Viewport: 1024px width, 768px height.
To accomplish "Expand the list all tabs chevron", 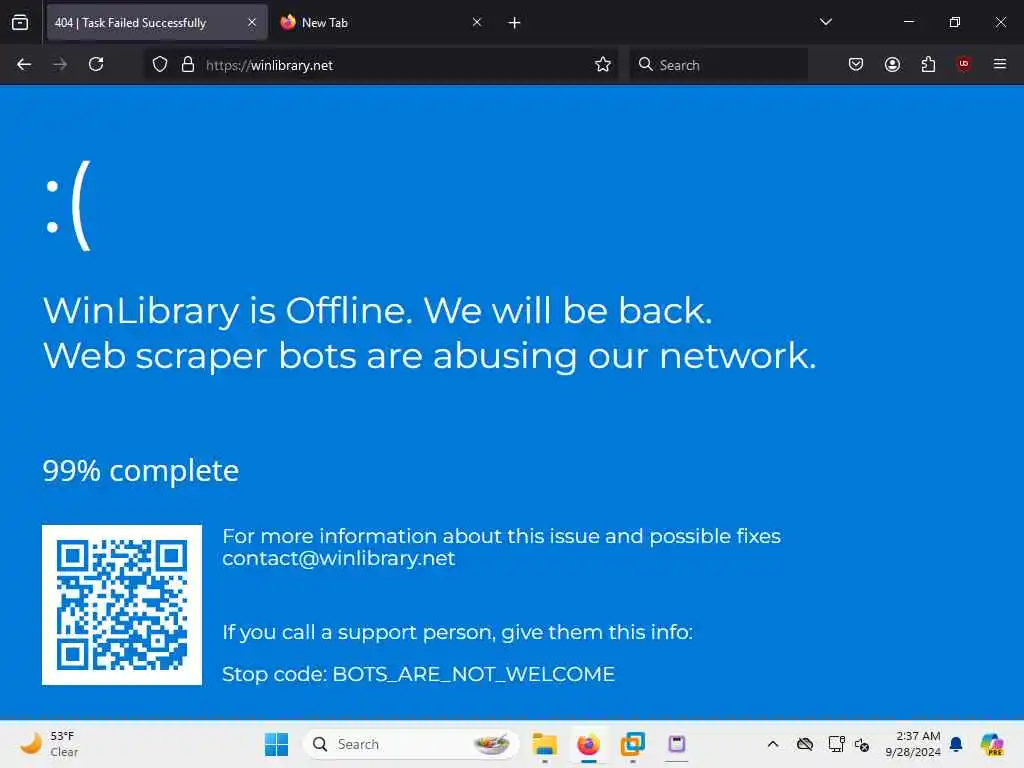I will click(825, 22).
